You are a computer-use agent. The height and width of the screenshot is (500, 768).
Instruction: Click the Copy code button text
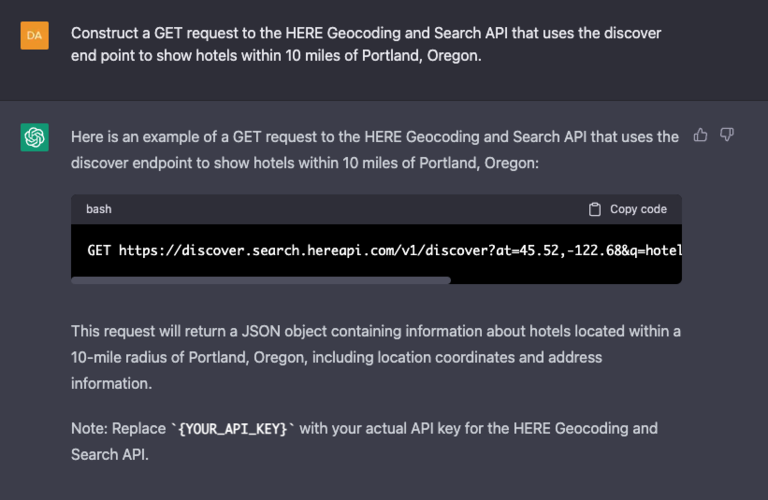tap(638, 209)
